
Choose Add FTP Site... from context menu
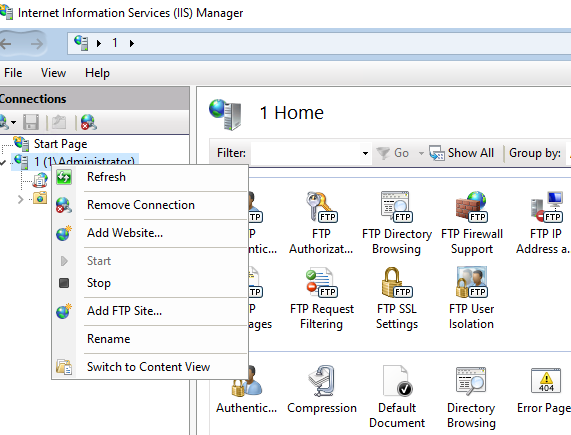150,311
